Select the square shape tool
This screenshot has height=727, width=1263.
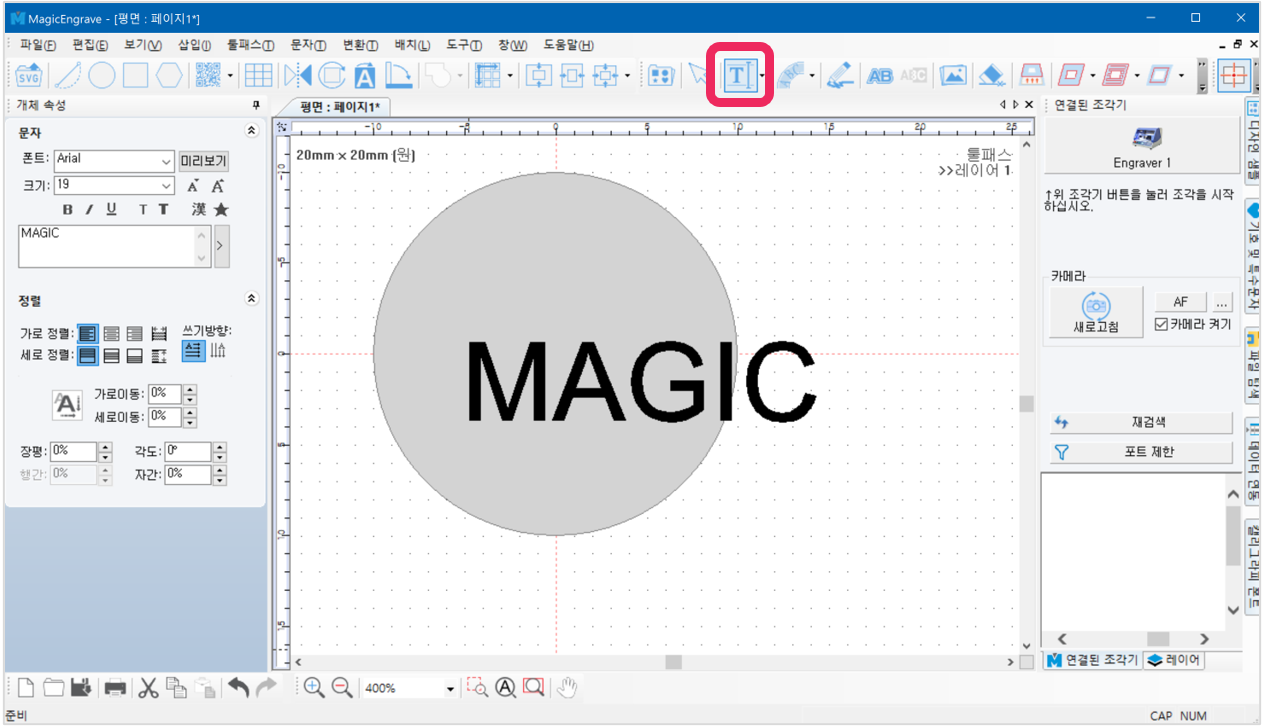[135, 75]
